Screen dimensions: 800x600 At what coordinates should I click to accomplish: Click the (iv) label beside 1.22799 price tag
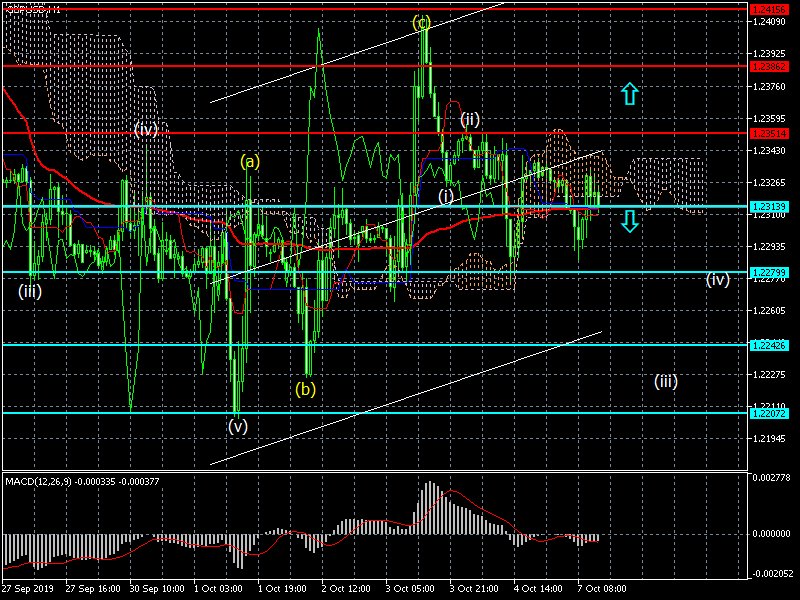717,279
